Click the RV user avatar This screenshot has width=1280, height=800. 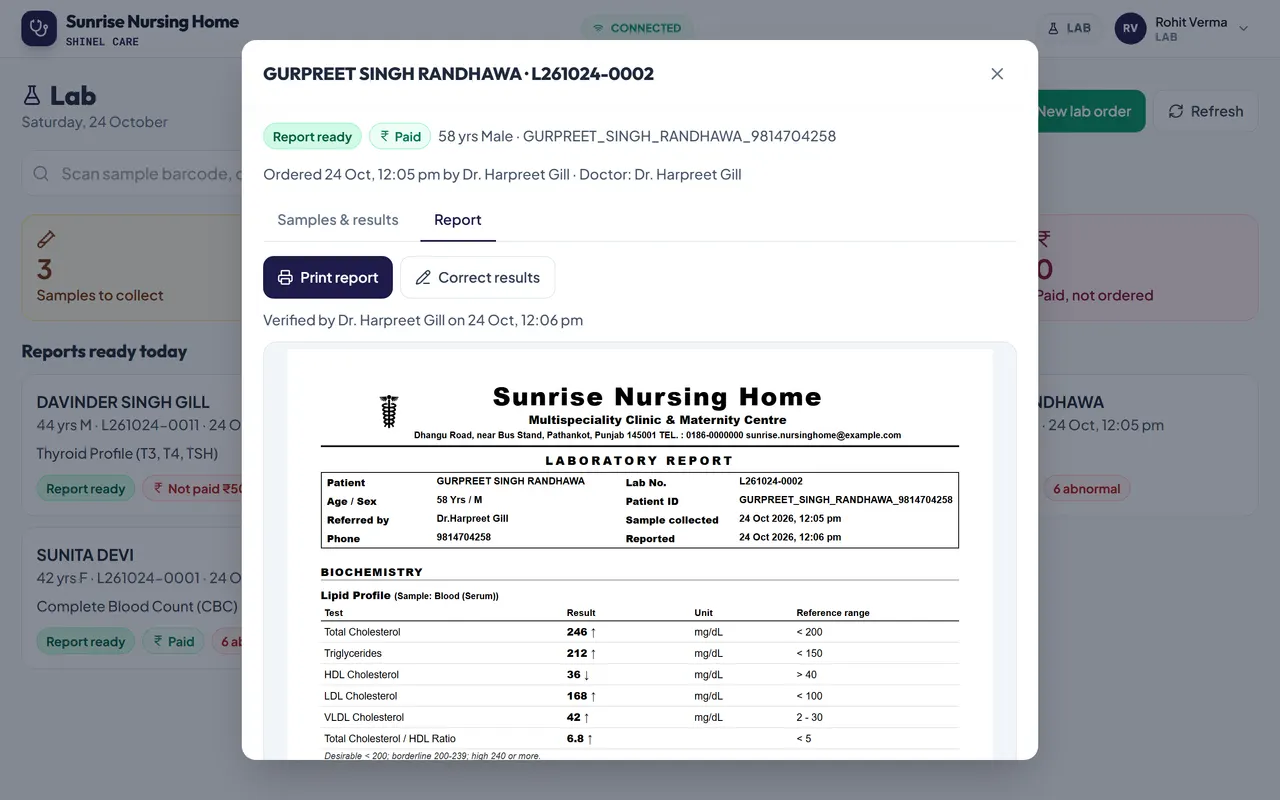click(1130, 28)
